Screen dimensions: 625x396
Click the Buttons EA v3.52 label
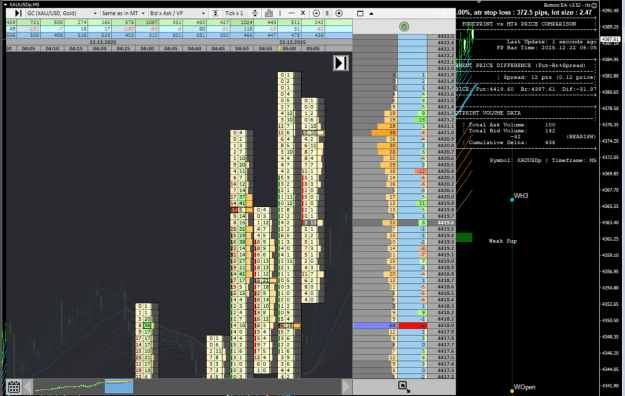[x=568, y=5]
